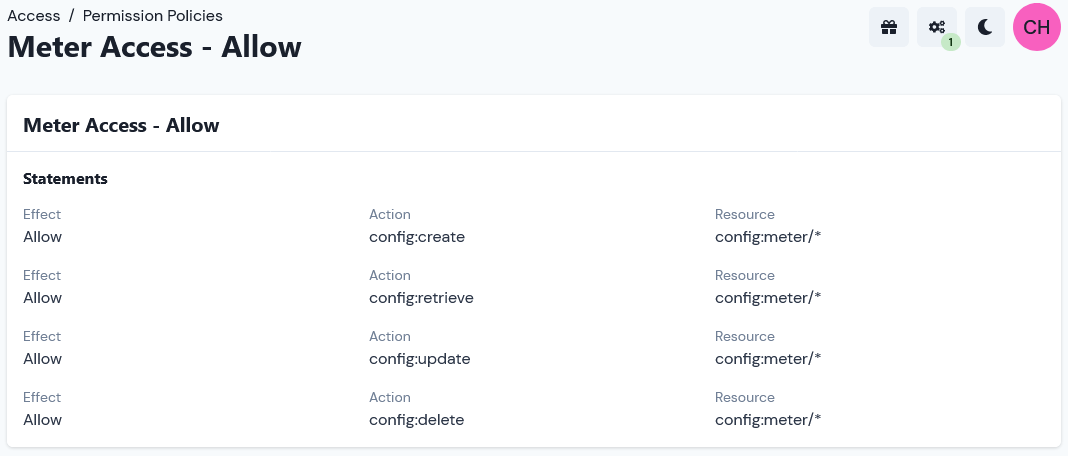Open the gift box what's new icon
This screenshot has height=456, width=1068.
pos(889,27)
